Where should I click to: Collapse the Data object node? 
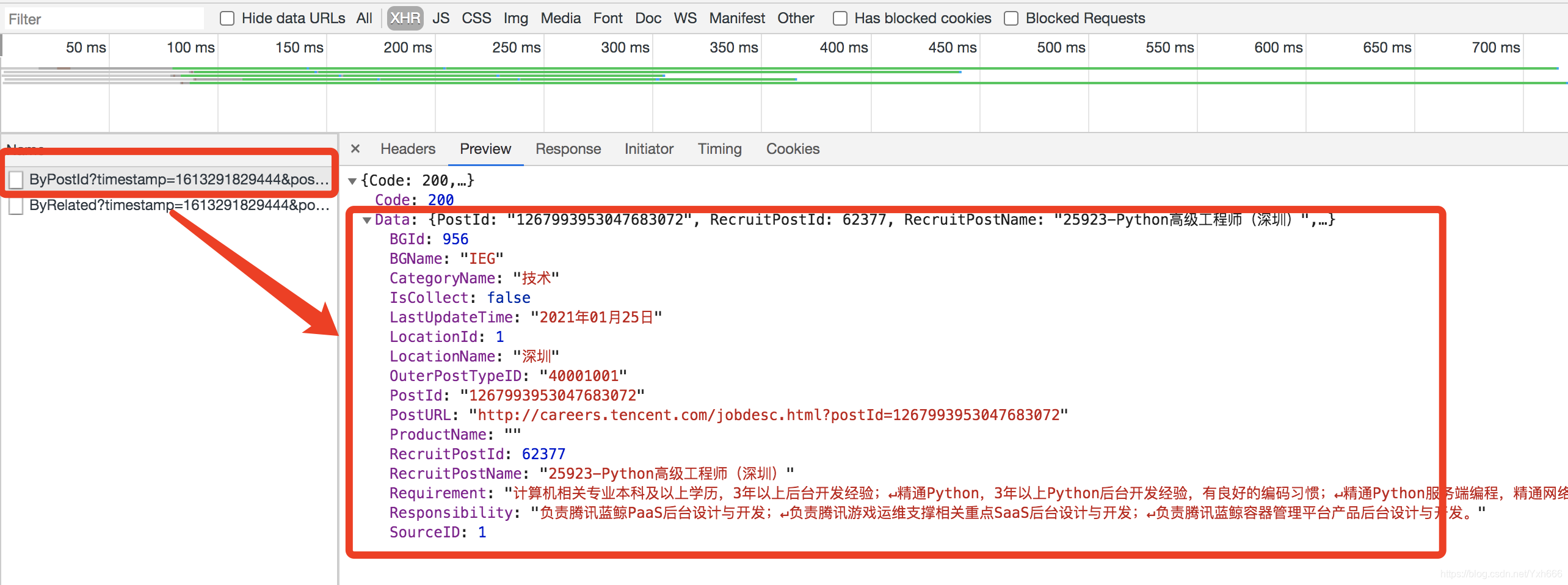coord(367,220)
